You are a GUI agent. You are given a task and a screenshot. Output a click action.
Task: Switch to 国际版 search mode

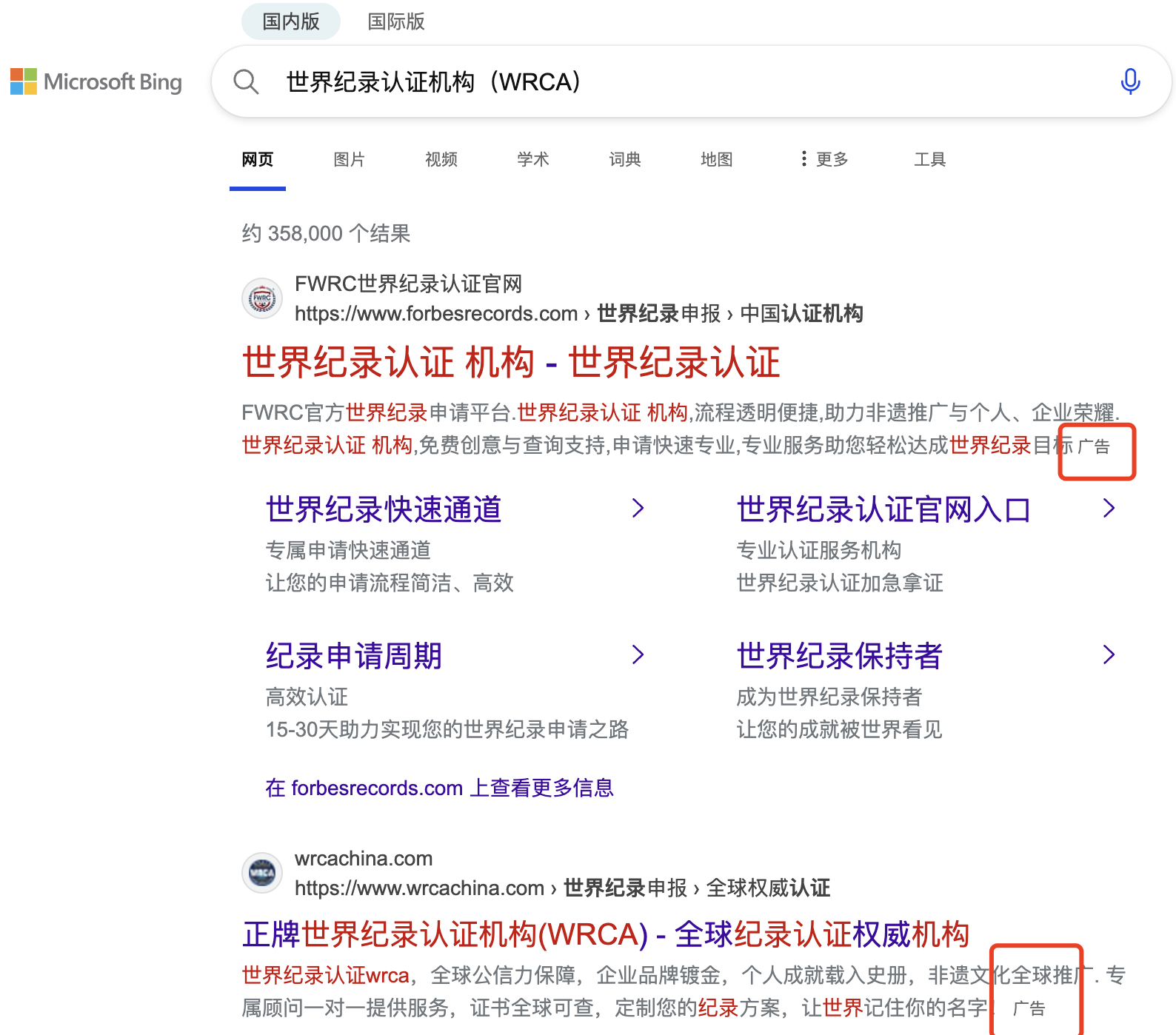[396, 21]
